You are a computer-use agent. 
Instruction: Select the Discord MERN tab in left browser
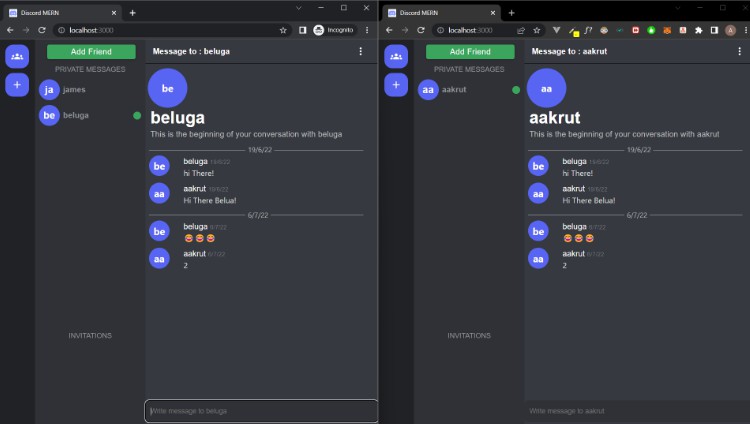(60, 12)
